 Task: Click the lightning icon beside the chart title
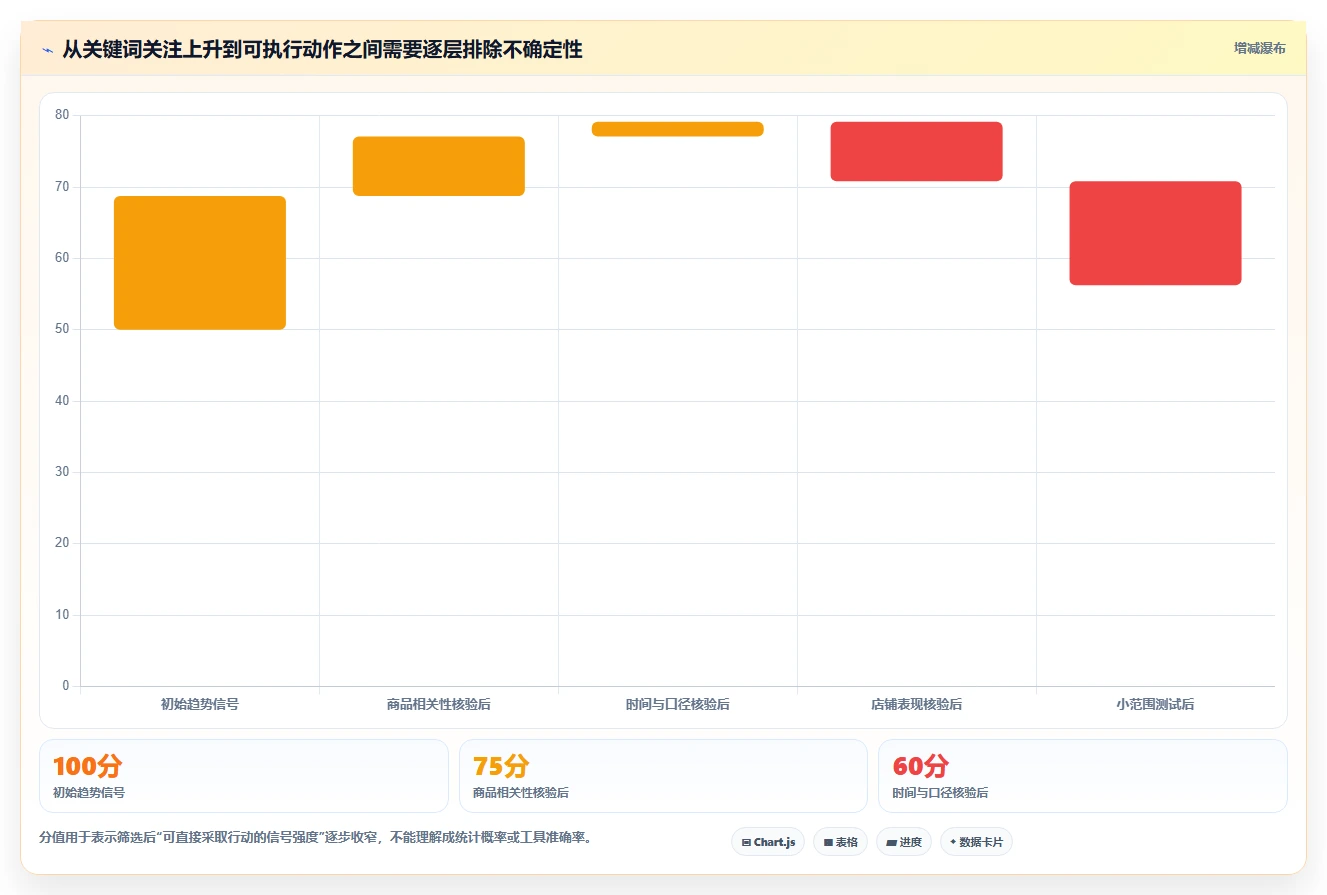(x=47, y=49)
